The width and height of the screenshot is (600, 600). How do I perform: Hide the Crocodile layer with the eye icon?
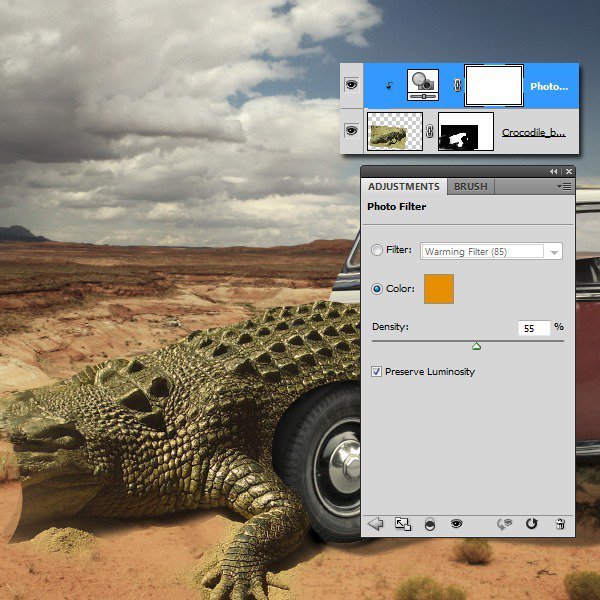click(x=351, y=130)
